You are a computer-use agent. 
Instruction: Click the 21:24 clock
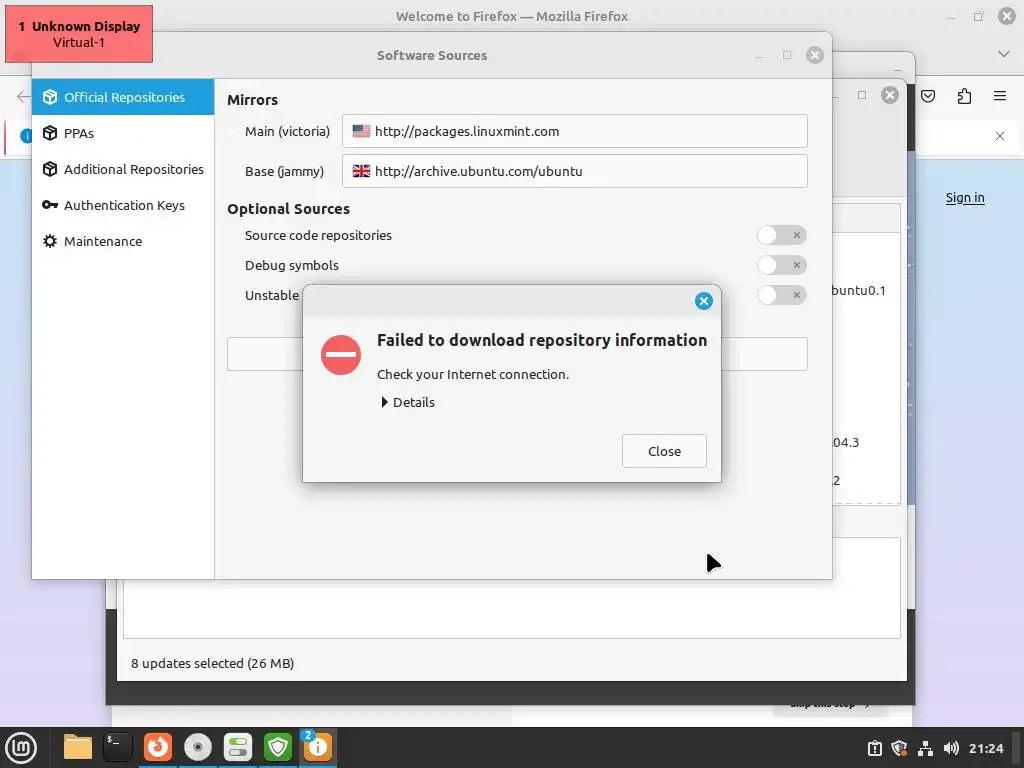(985, 748)
